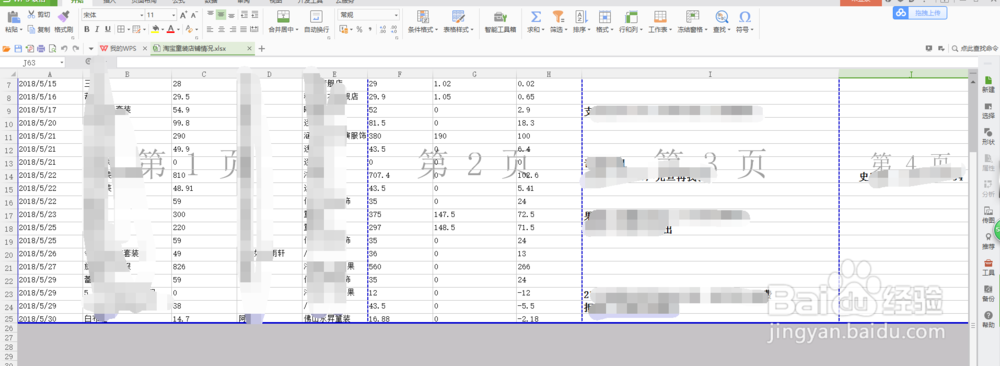Open the cell borders dropdown arrow
The image size is (1000, 366).
click(128, 30)
